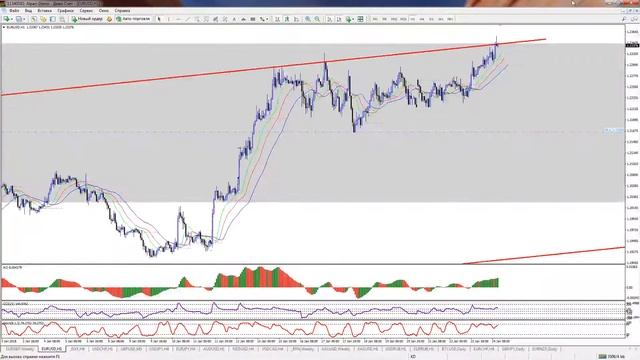Select the Cursor tool
This screenshot has height=360, width=640.
pos(159,19)
